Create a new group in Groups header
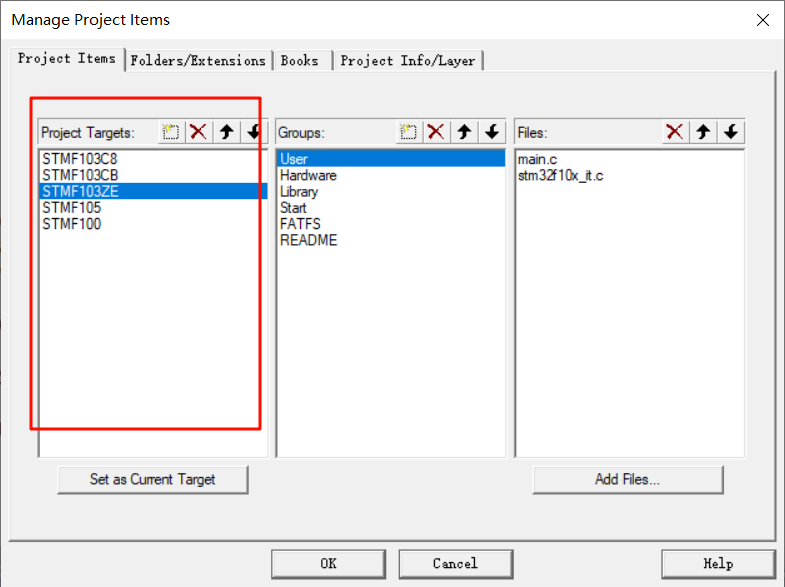 [409, 133]
